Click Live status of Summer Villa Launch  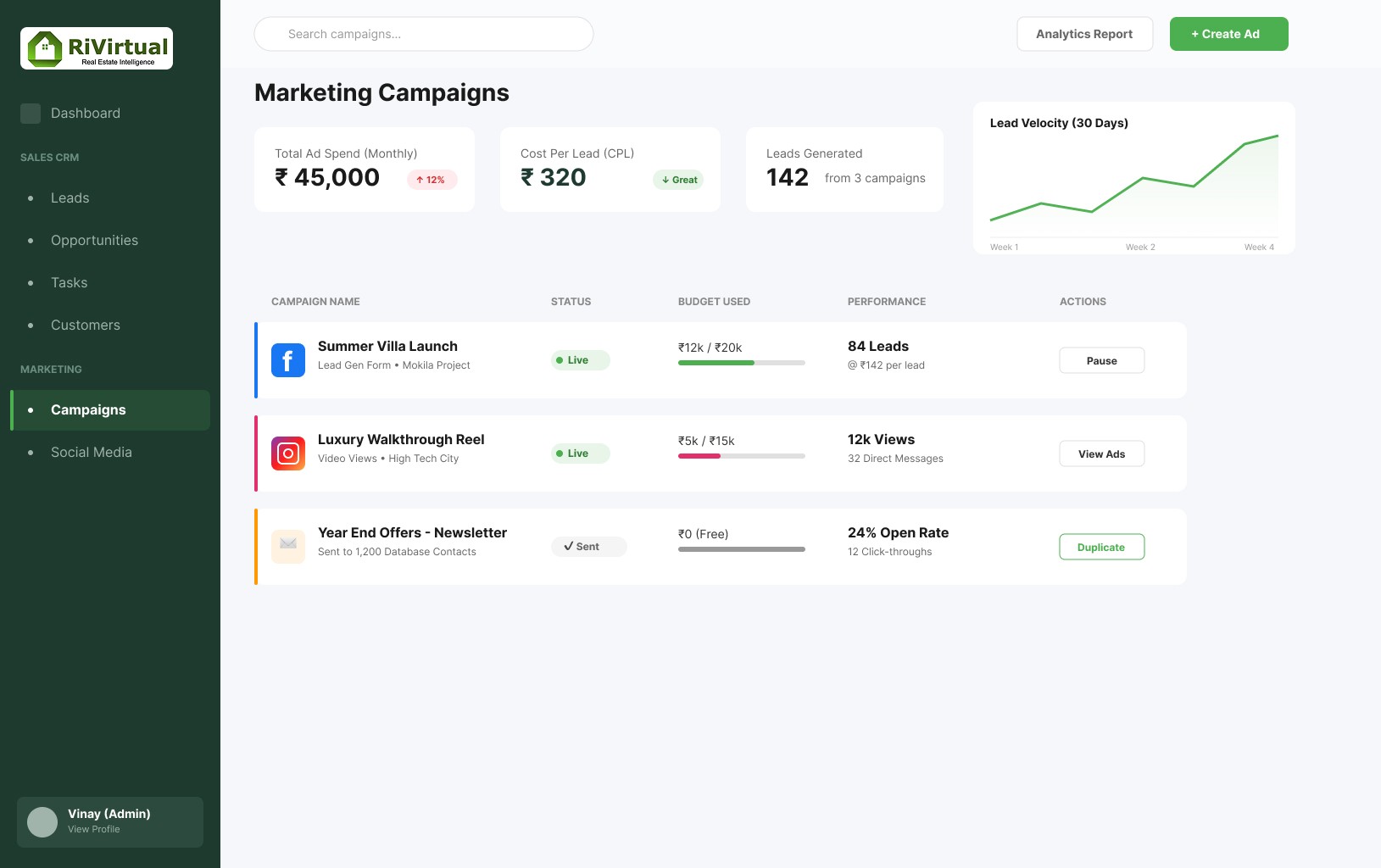coord(581,360)
